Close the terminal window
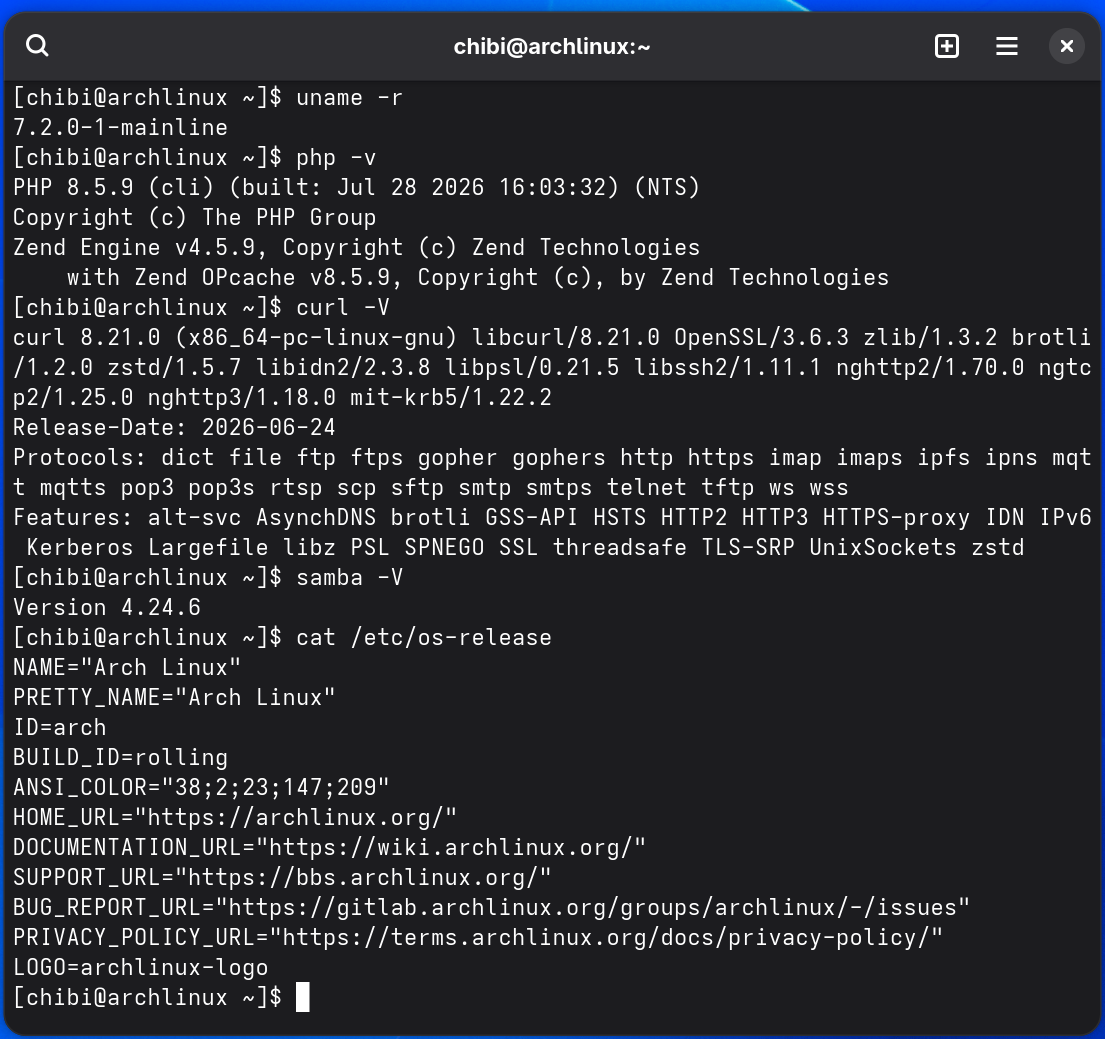Image resolution: width=1105 pixels, height=1039 pixels. click(1066, 47)
